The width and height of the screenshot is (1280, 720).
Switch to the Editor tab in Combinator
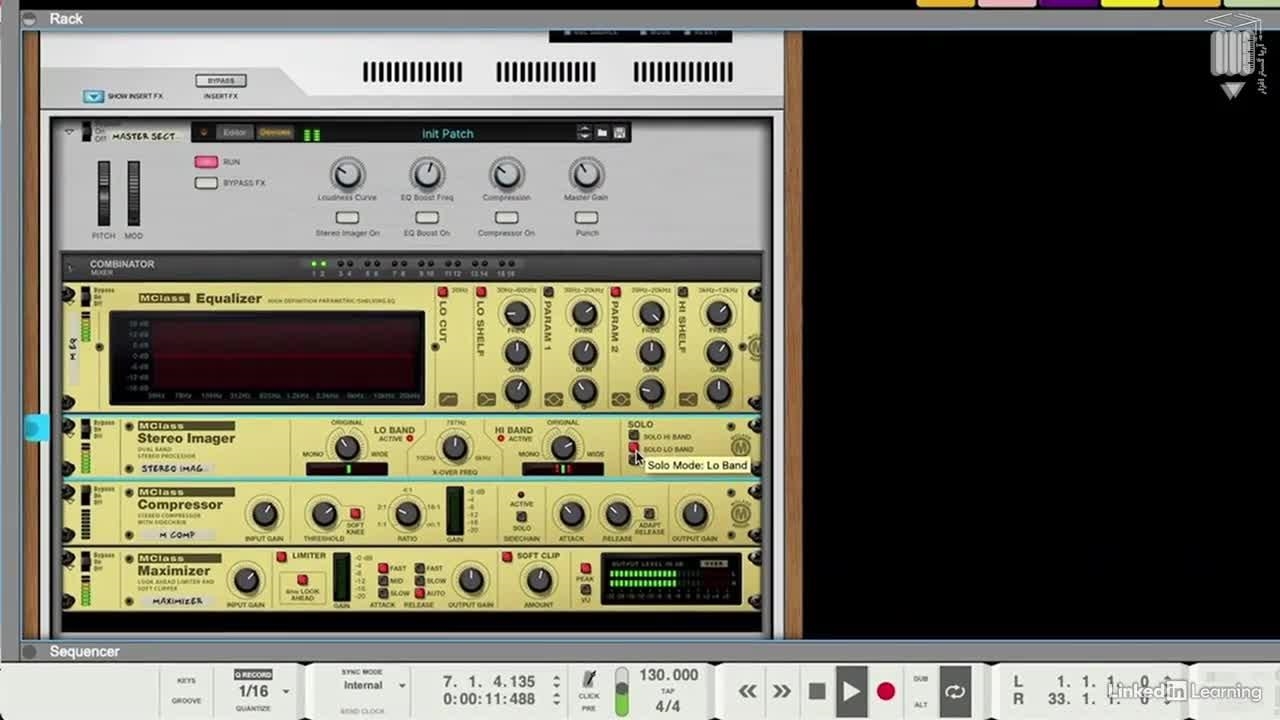234,133
